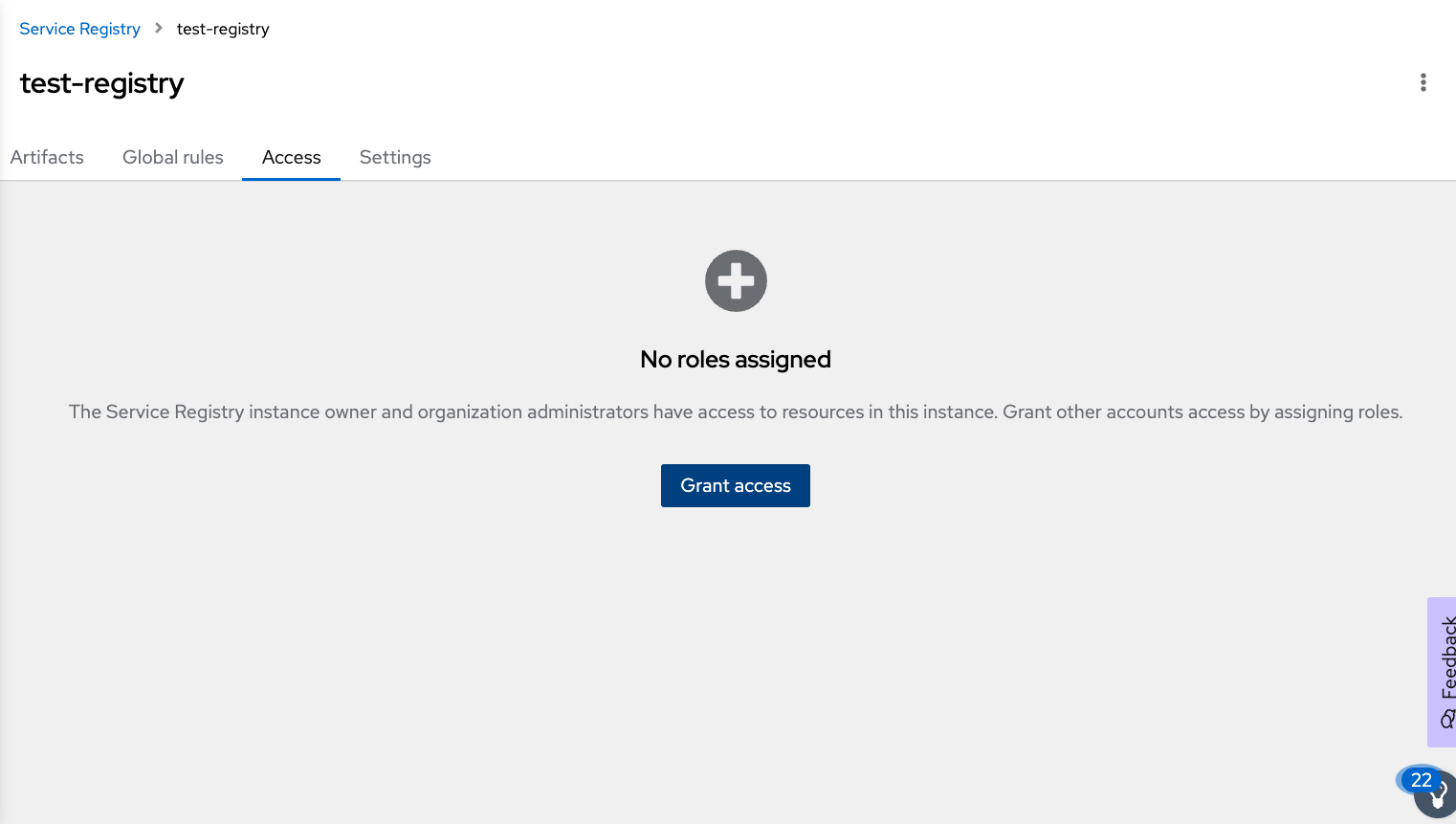
Task: Click the plus circle icon above No roles assigned
Action: pyautogui.click(x=736, y=281)
